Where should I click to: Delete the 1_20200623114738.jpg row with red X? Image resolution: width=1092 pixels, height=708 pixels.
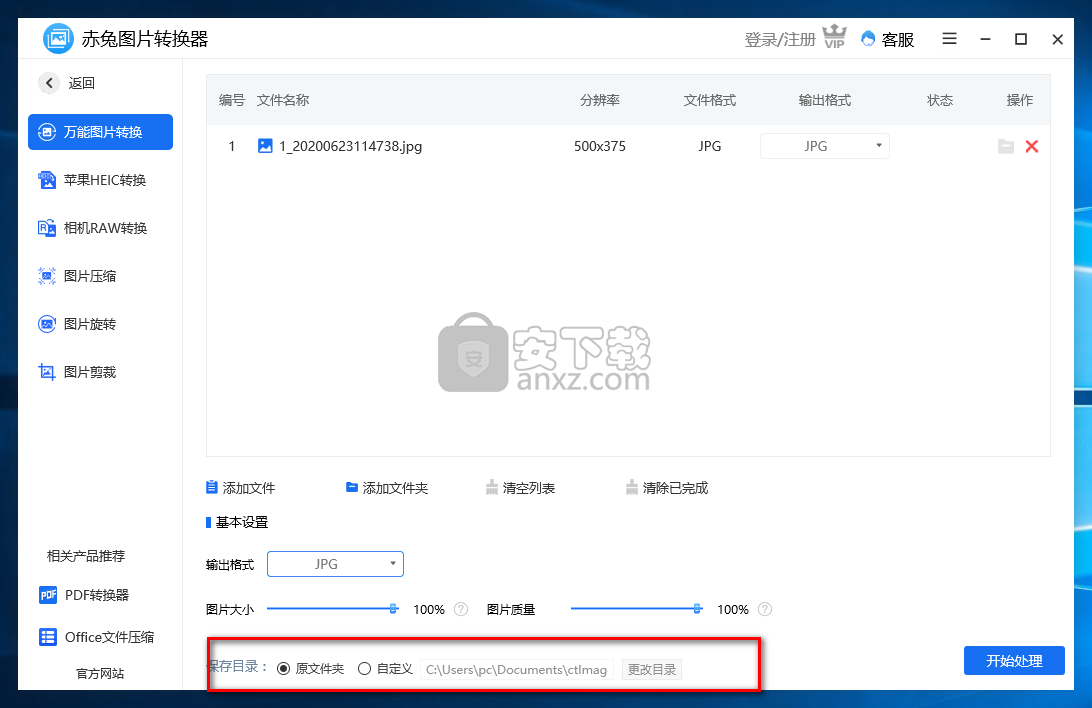[x=1032, y=146]
